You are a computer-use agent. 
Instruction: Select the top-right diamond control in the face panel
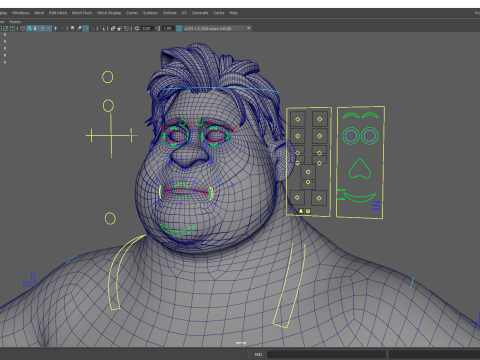(x=320, y=119)
